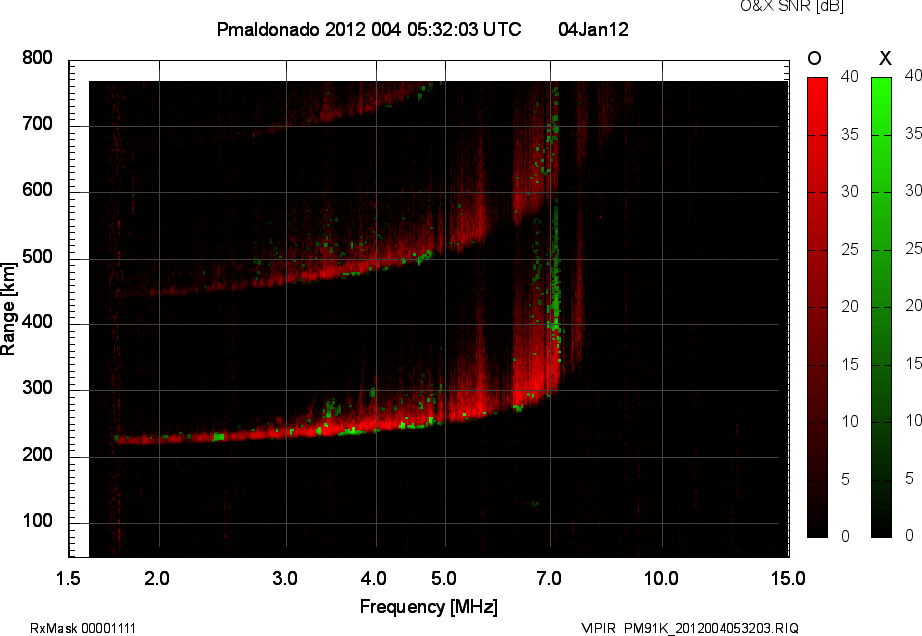The width and height of the screenshot is (922, 636).
Task: Click the red O-mode color bar
Action: coord(817,307)
